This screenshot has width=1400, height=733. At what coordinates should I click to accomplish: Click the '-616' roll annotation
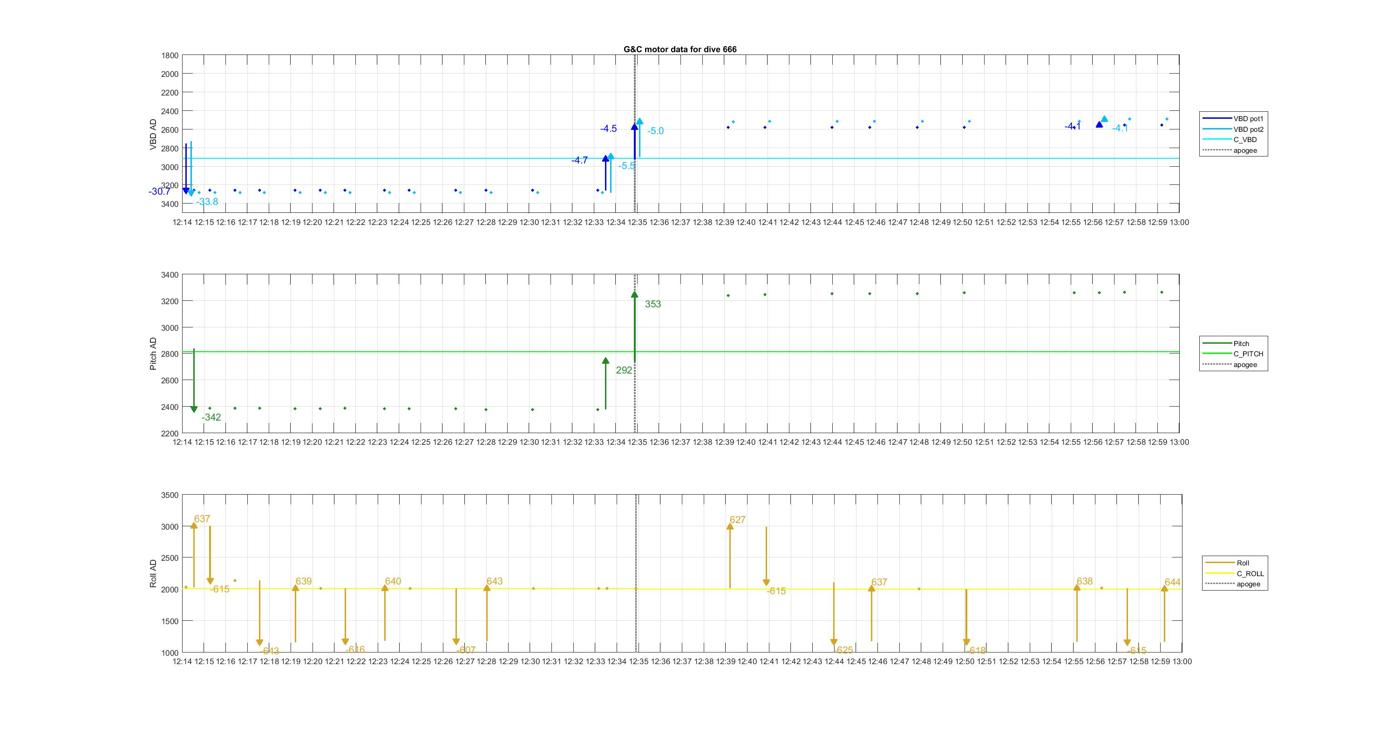(355, 650)
